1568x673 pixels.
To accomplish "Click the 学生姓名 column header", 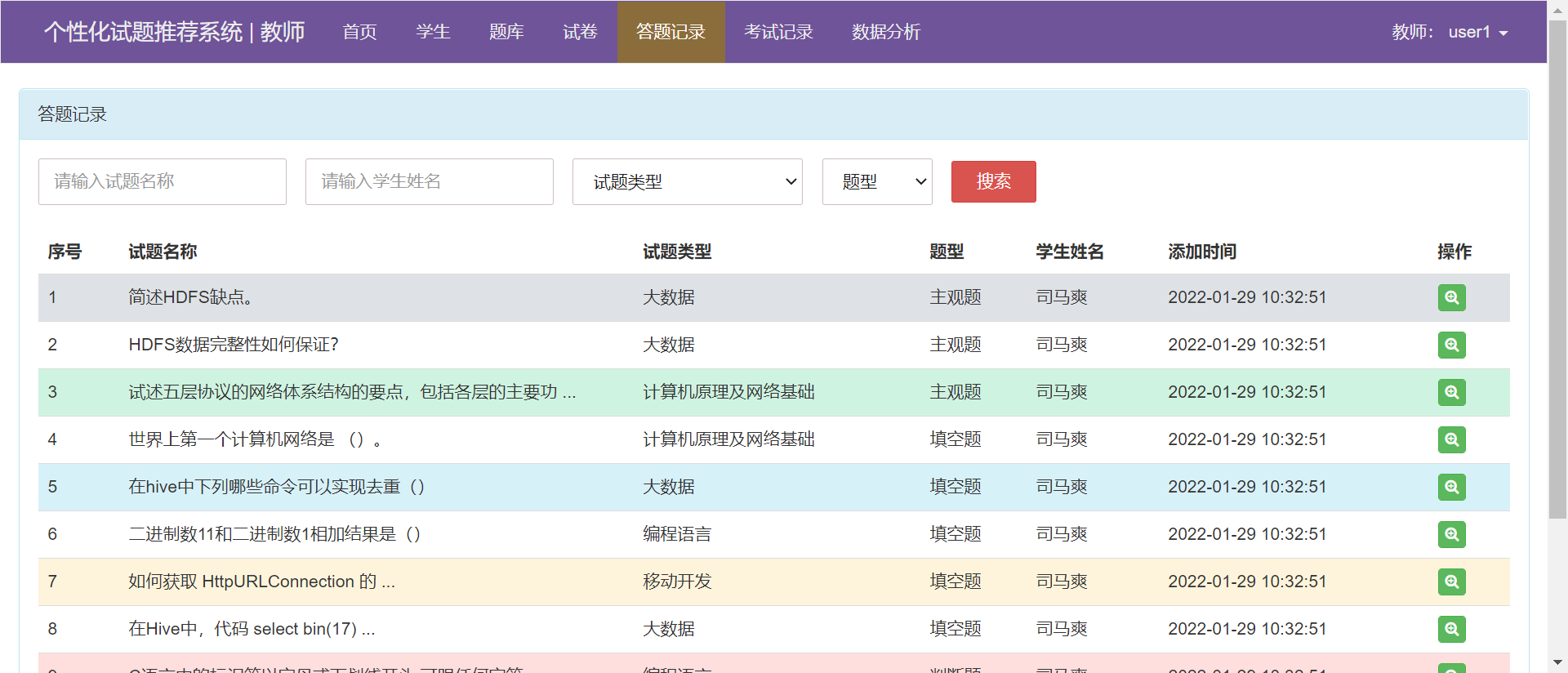I will [1070, 252].
